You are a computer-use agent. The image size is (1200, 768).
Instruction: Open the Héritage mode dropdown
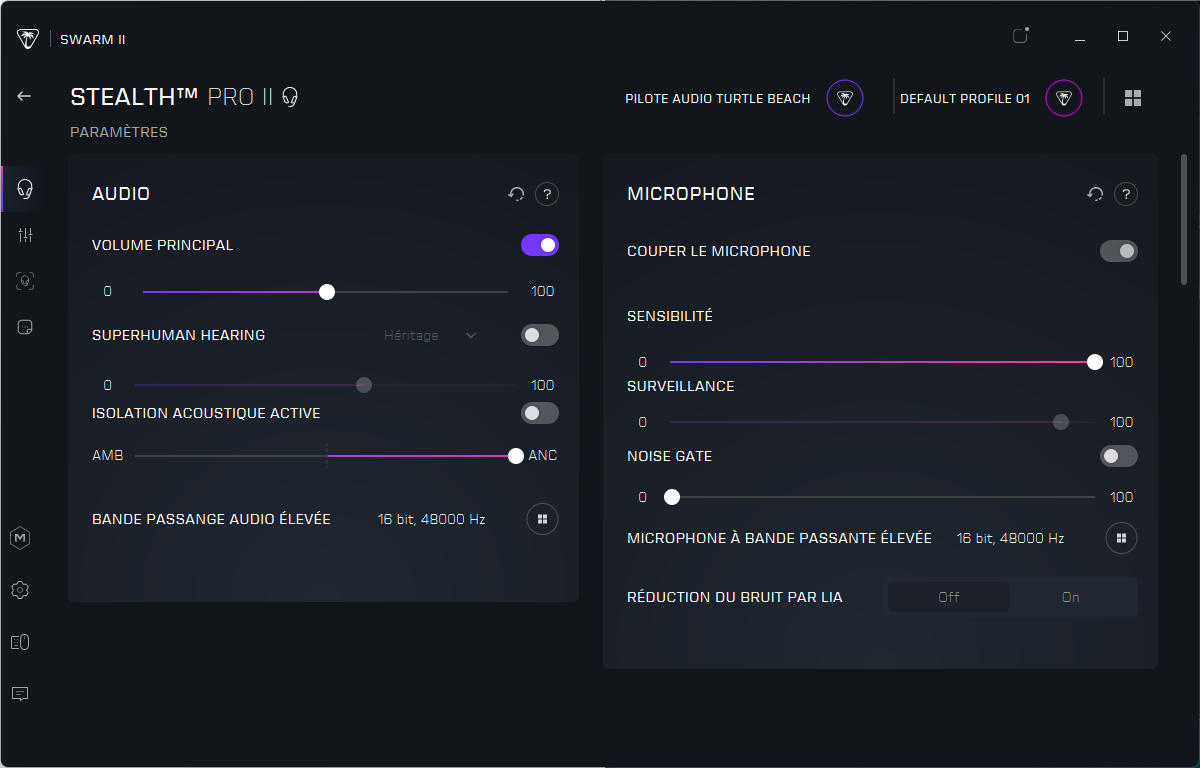click(x=430, y=335)
